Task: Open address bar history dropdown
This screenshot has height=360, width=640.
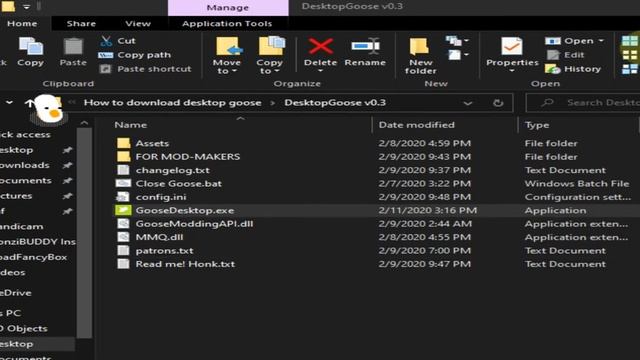Action: pyautogui.click(x=468, y=103)
